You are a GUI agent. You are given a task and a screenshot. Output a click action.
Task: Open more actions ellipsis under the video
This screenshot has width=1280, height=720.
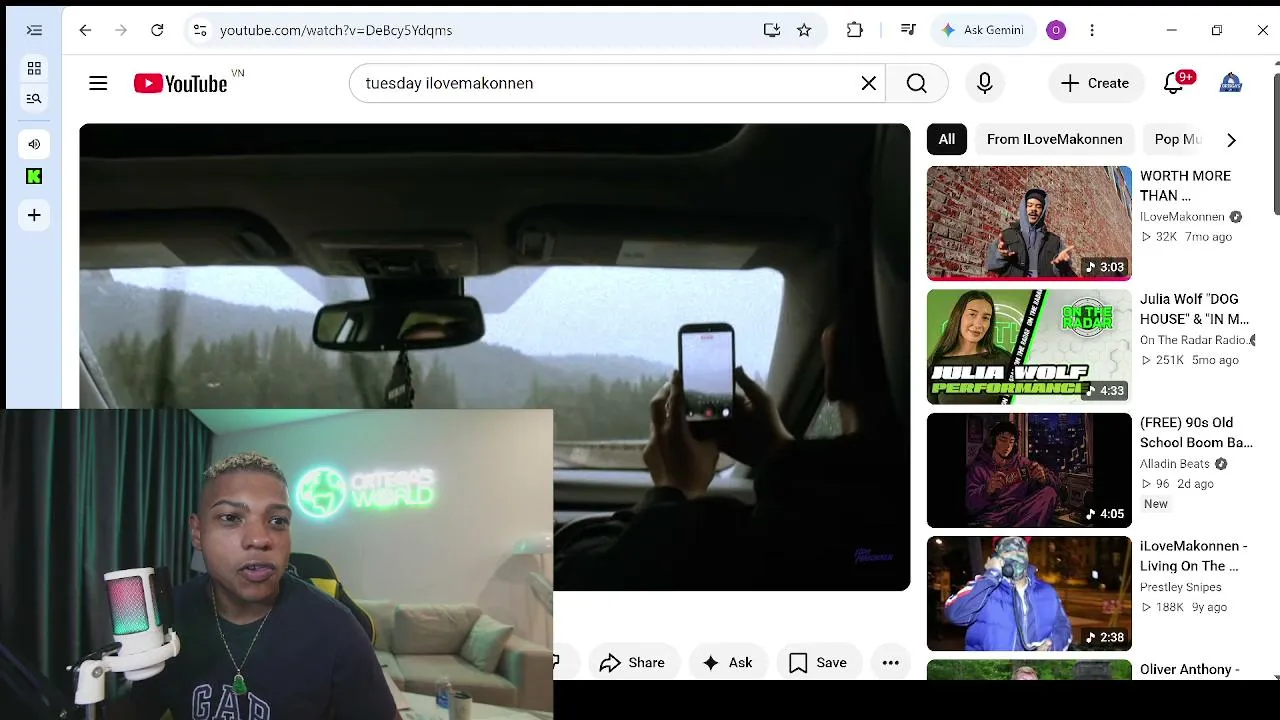tap(890, 662)
